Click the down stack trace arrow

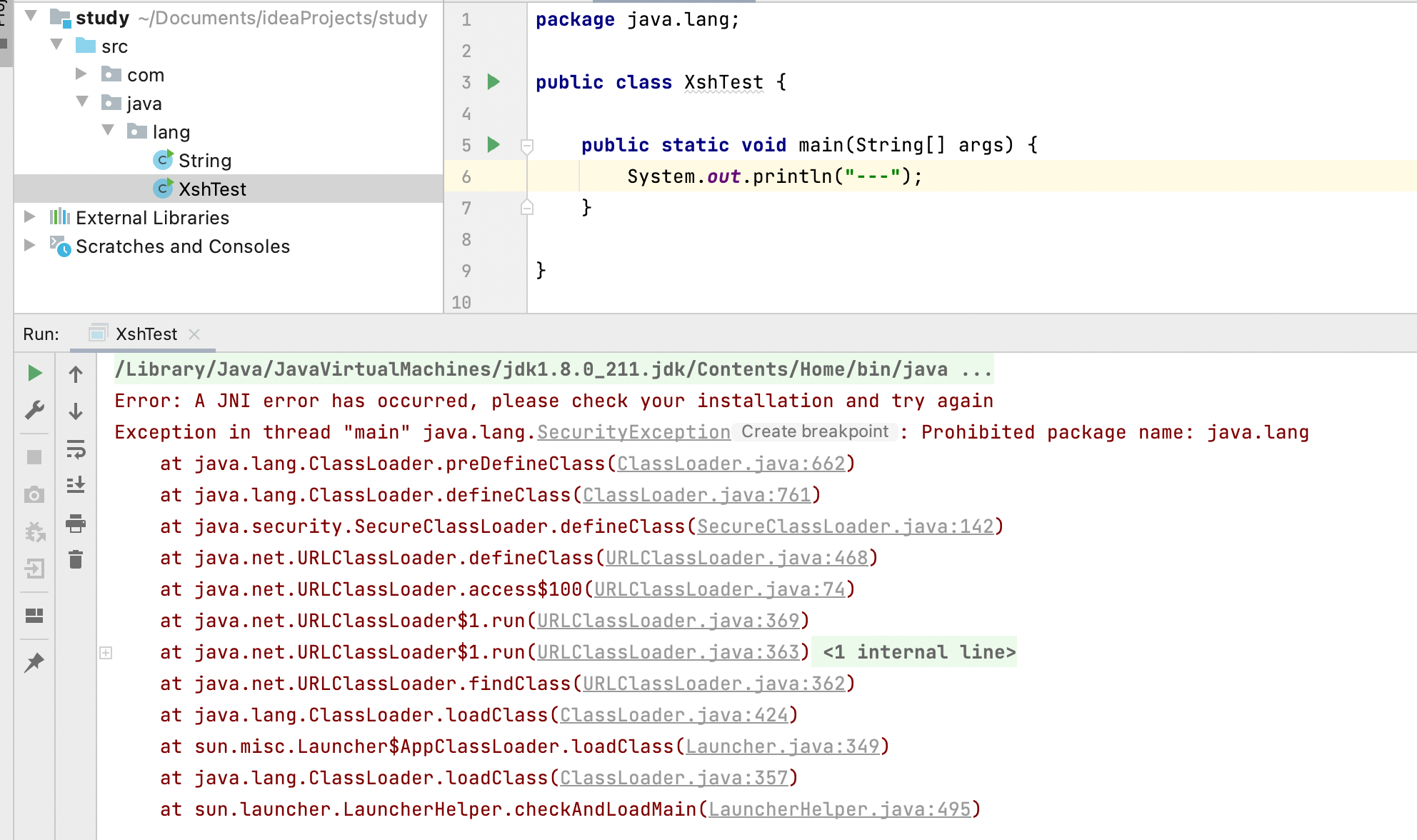(x=76, y=411)
